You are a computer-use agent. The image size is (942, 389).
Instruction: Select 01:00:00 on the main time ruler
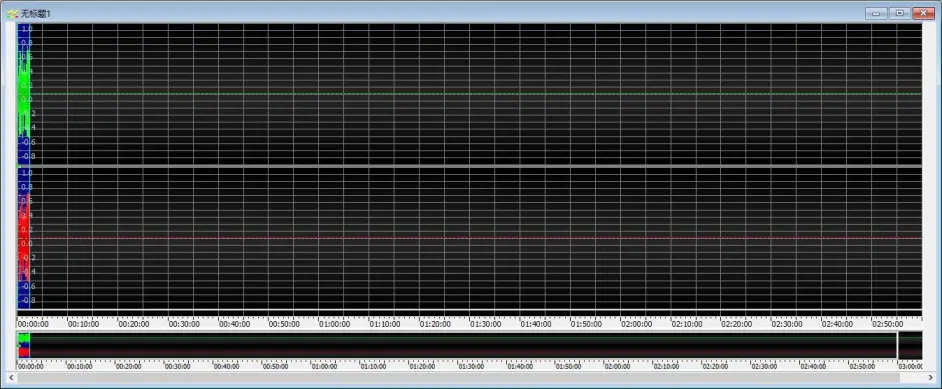click(334, 324)
